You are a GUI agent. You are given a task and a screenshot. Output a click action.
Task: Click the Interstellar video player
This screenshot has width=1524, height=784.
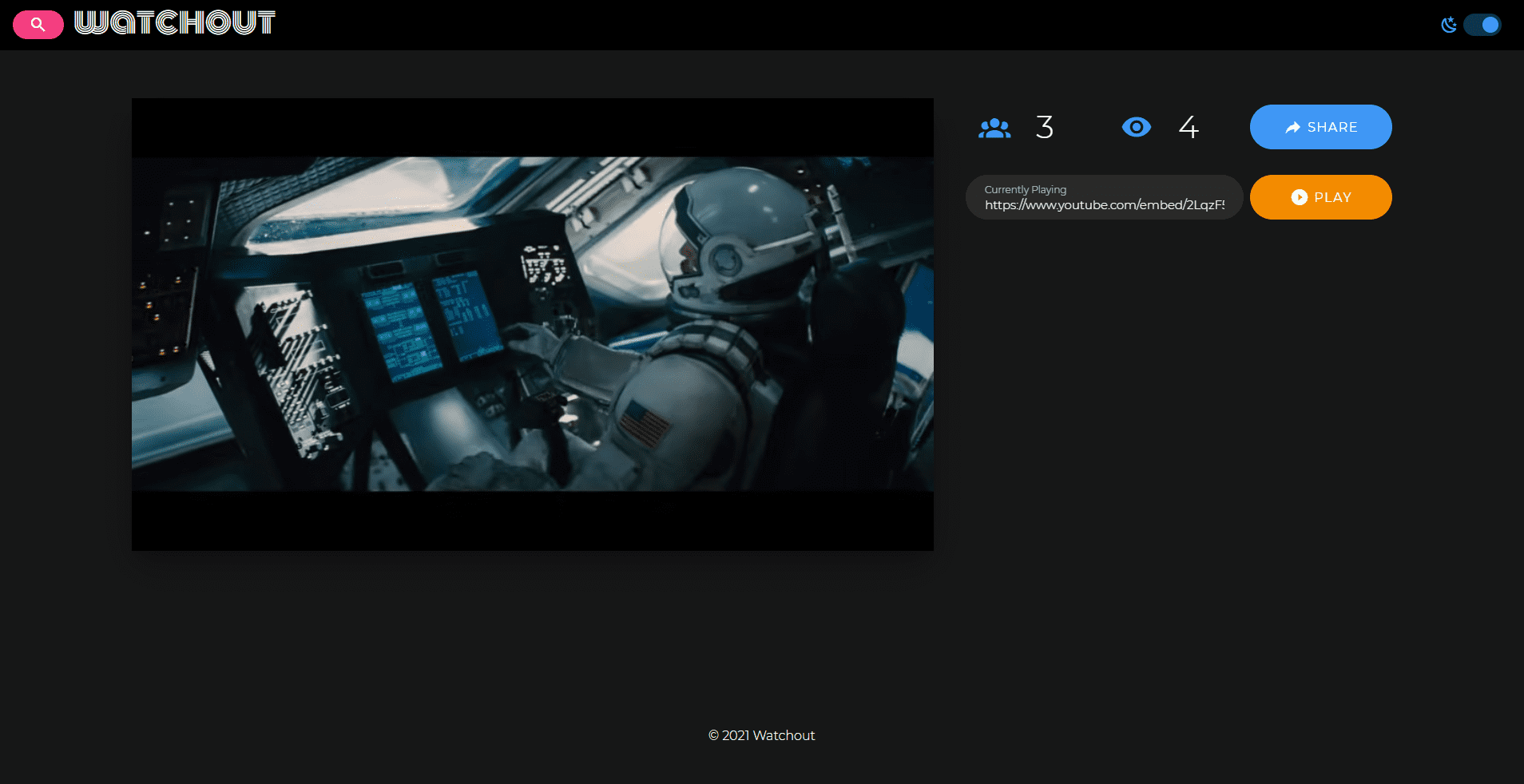[x=533, y=324]
